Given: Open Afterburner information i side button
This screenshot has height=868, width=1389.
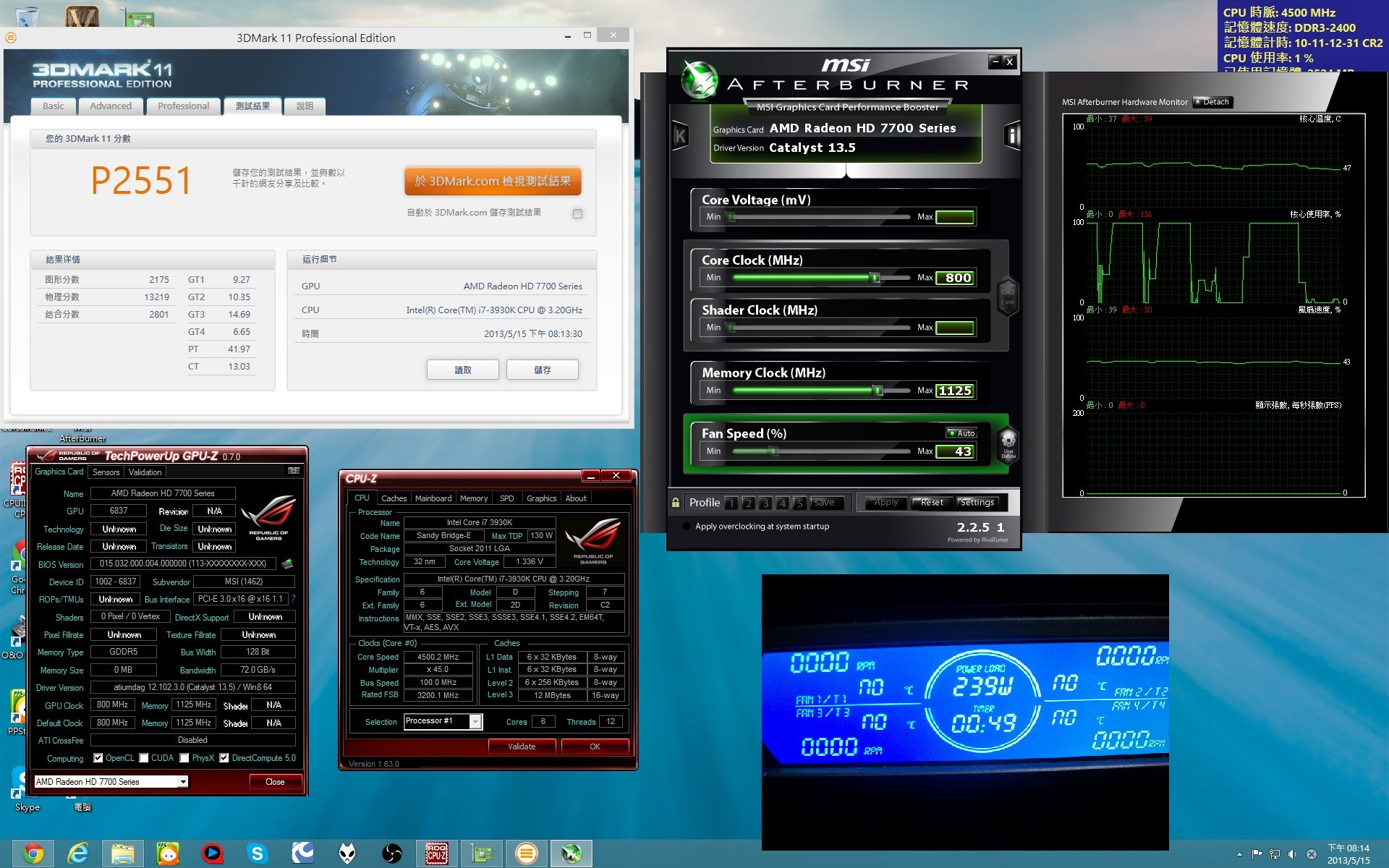Looking at the screenshot, I should pyautogui.click(x=1012, y=135).
